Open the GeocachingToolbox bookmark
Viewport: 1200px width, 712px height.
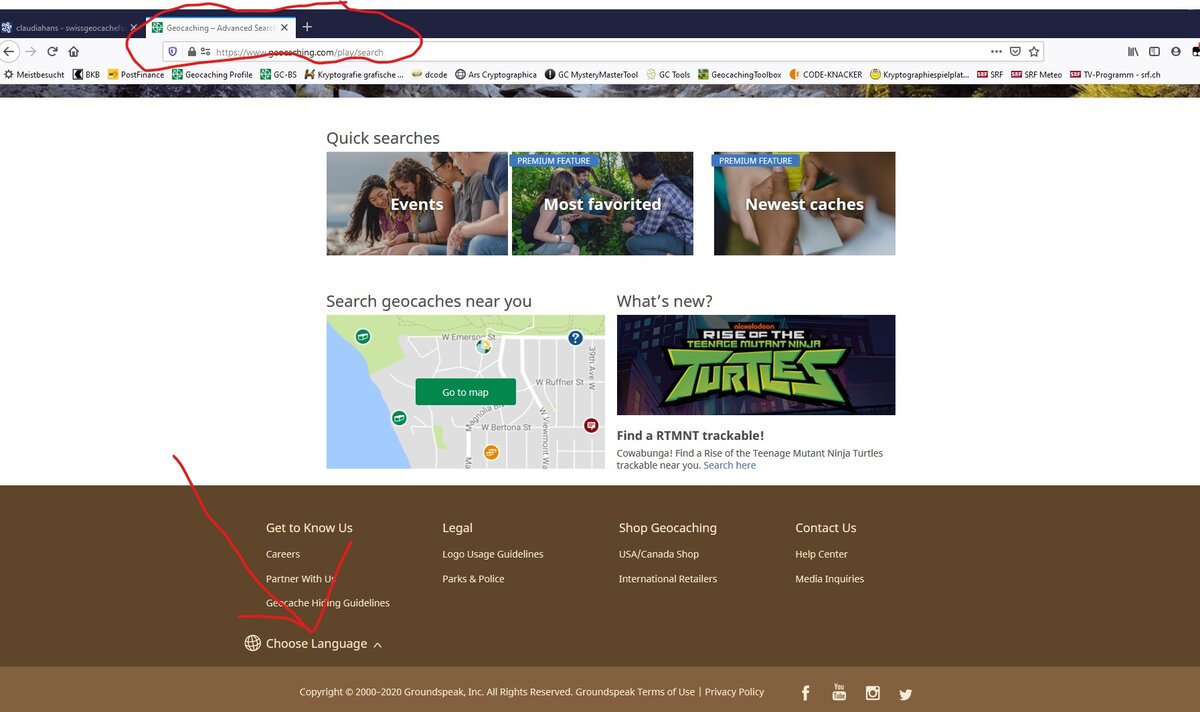coord(740,74)
